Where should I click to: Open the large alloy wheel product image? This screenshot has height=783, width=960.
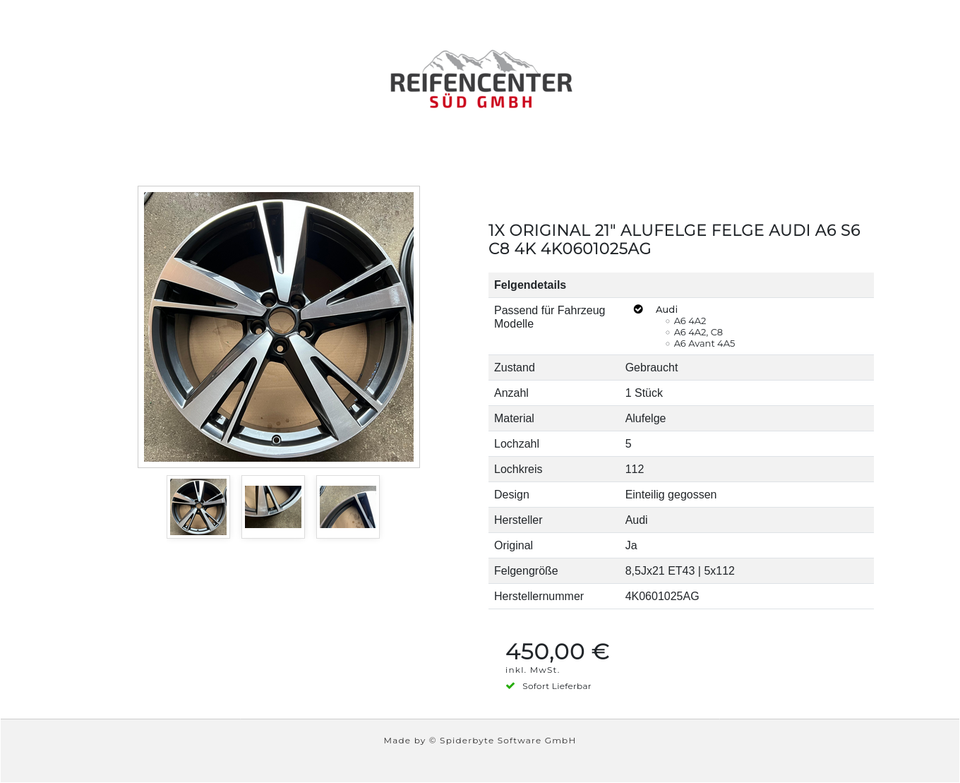pyautogui.click(x=279, y=327)
